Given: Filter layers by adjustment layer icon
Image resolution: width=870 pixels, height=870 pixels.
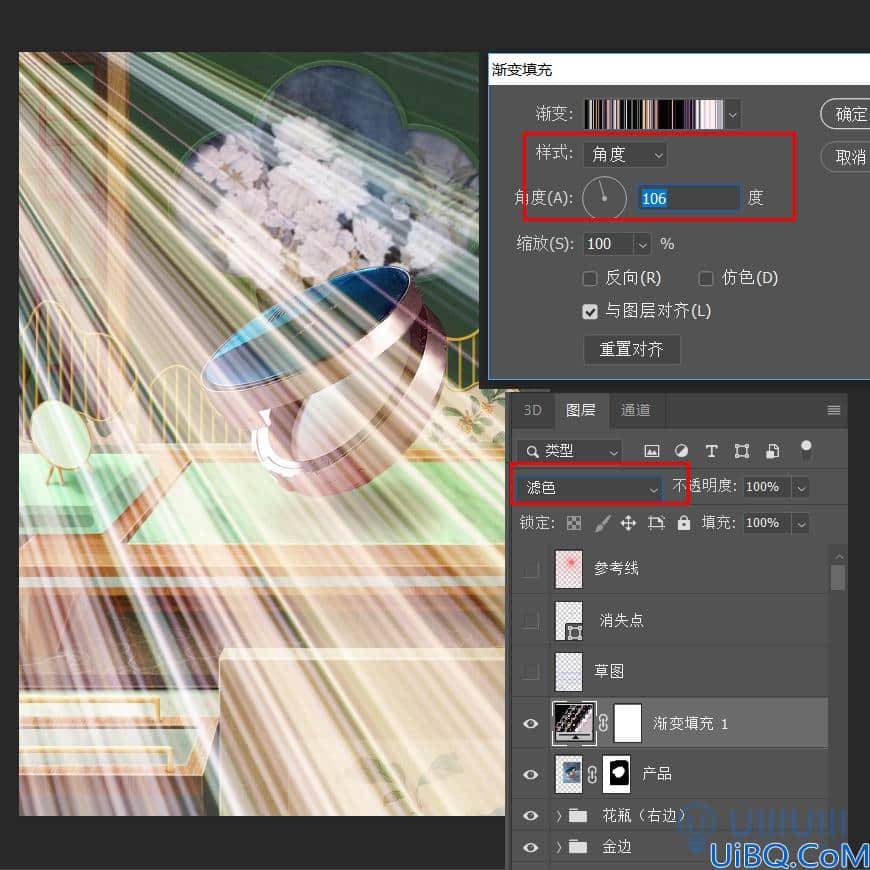Looking at the screenshot, I should (681, 451).
